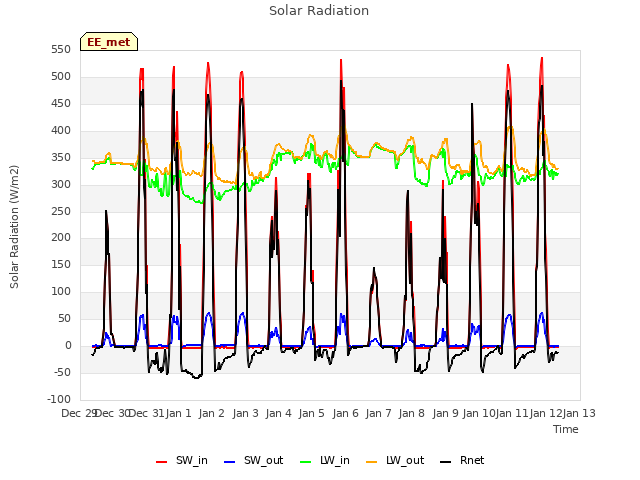Viewport: 640px width, 480px height.
Task: Click the Jan 13 x-axis date label
Action: point(579,413)
